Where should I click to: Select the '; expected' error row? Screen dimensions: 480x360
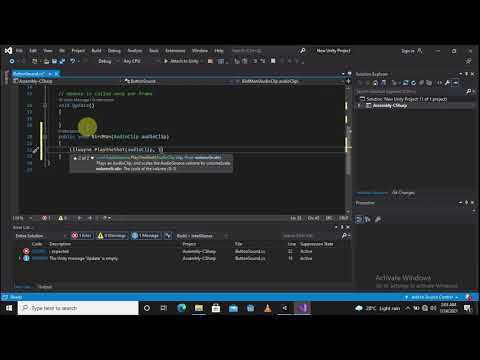pos(182,251)
